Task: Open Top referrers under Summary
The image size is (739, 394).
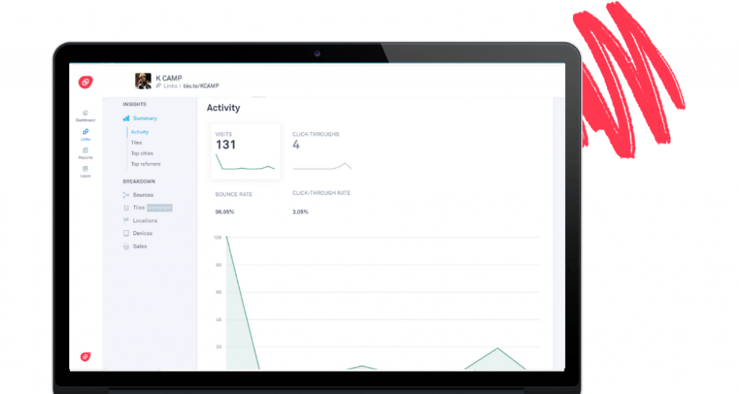Action: point(146,164)
